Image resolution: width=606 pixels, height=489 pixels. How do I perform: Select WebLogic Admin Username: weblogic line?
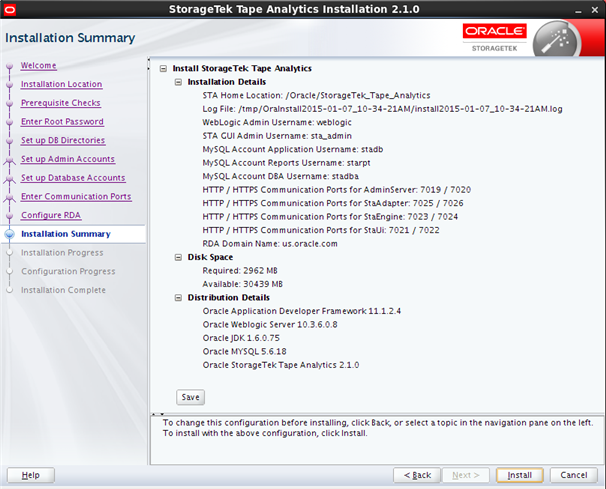(x=277, y=123)
